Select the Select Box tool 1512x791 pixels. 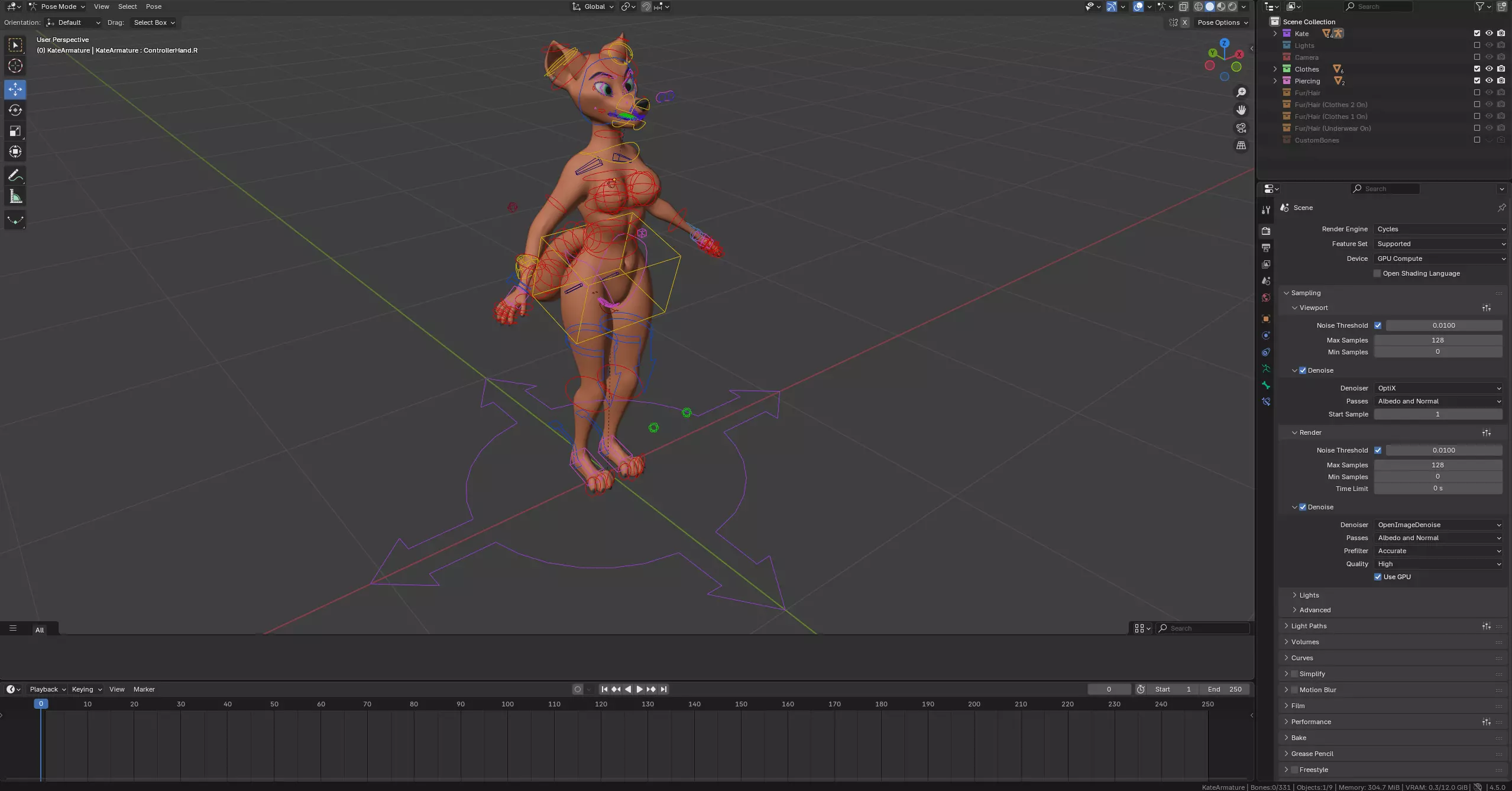(15, 46)
